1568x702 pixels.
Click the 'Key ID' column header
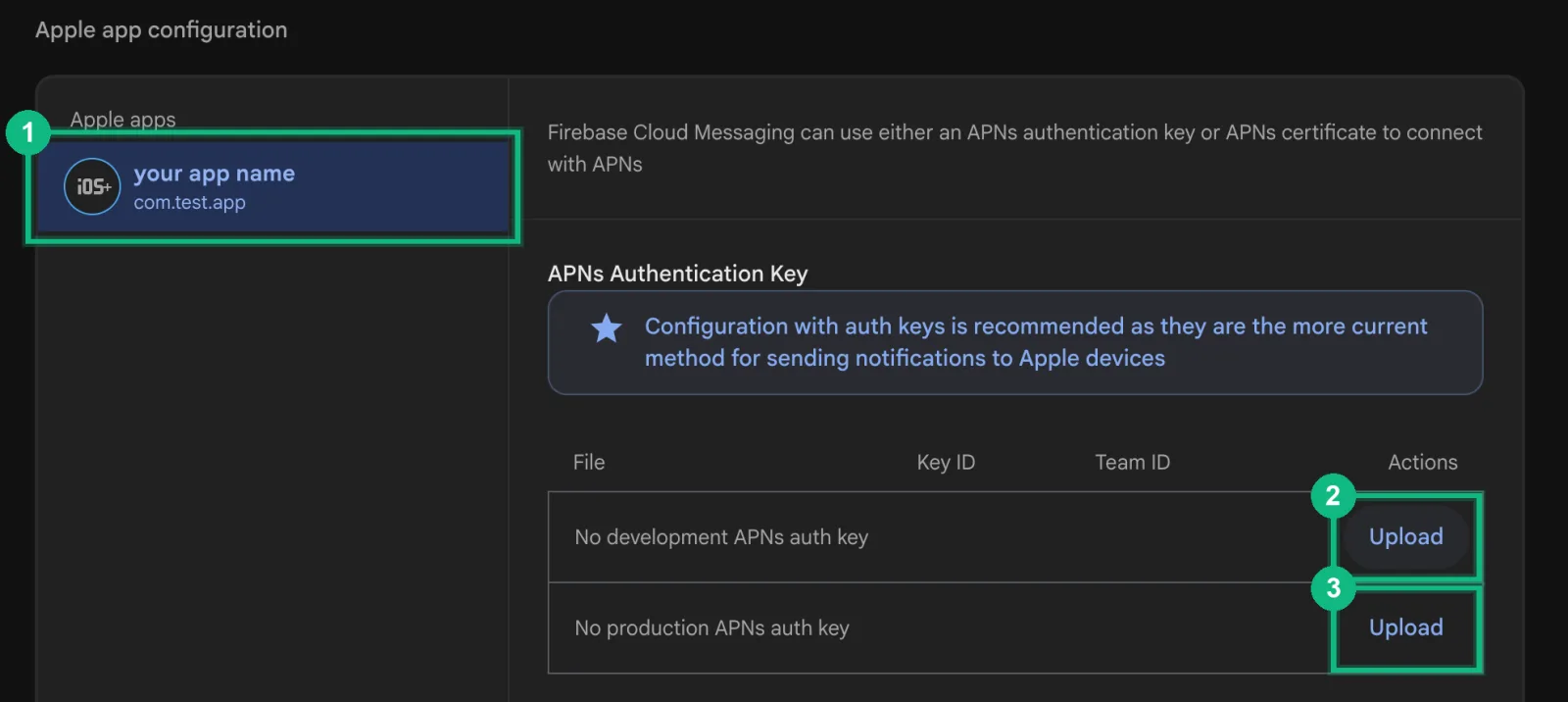pyautogui.click(x=946, y=462)
